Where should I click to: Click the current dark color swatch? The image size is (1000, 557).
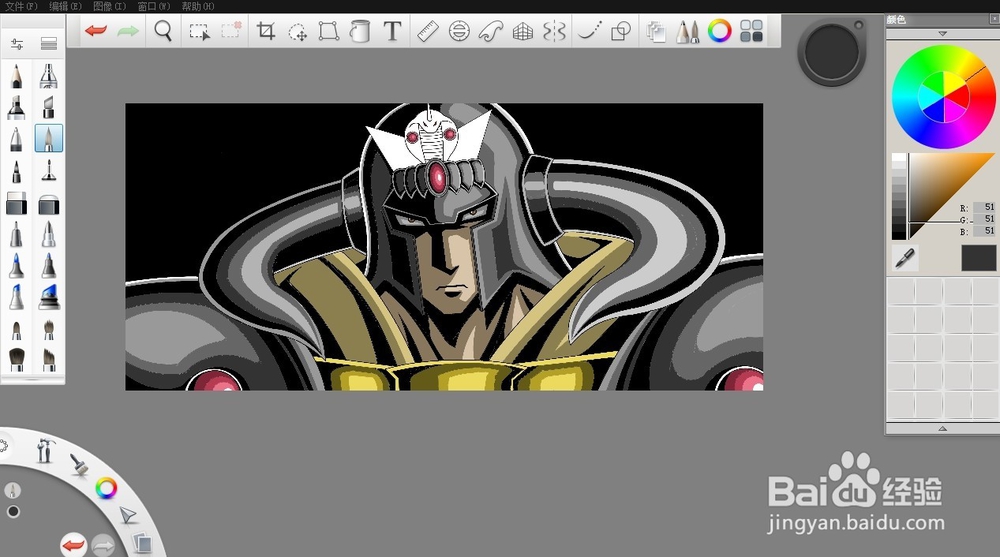coord(978,258)
